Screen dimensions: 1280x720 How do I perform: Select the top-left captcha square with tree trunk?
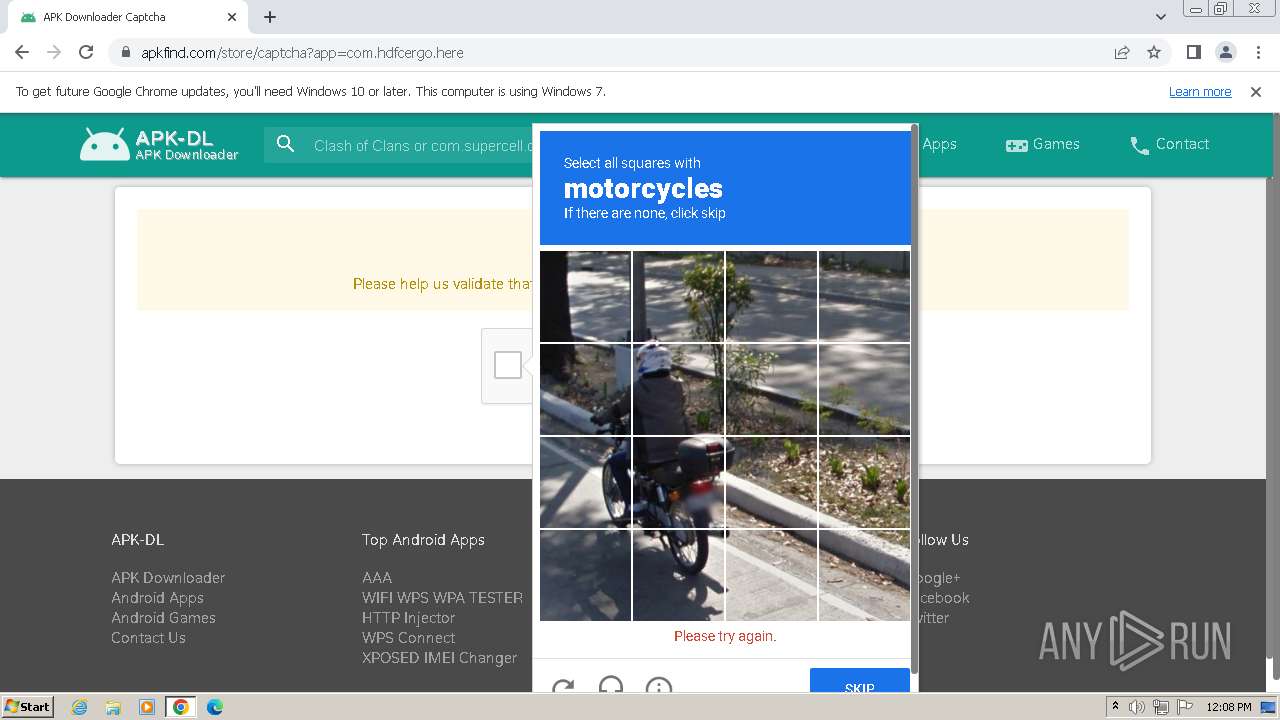click(x=585, y=296)
